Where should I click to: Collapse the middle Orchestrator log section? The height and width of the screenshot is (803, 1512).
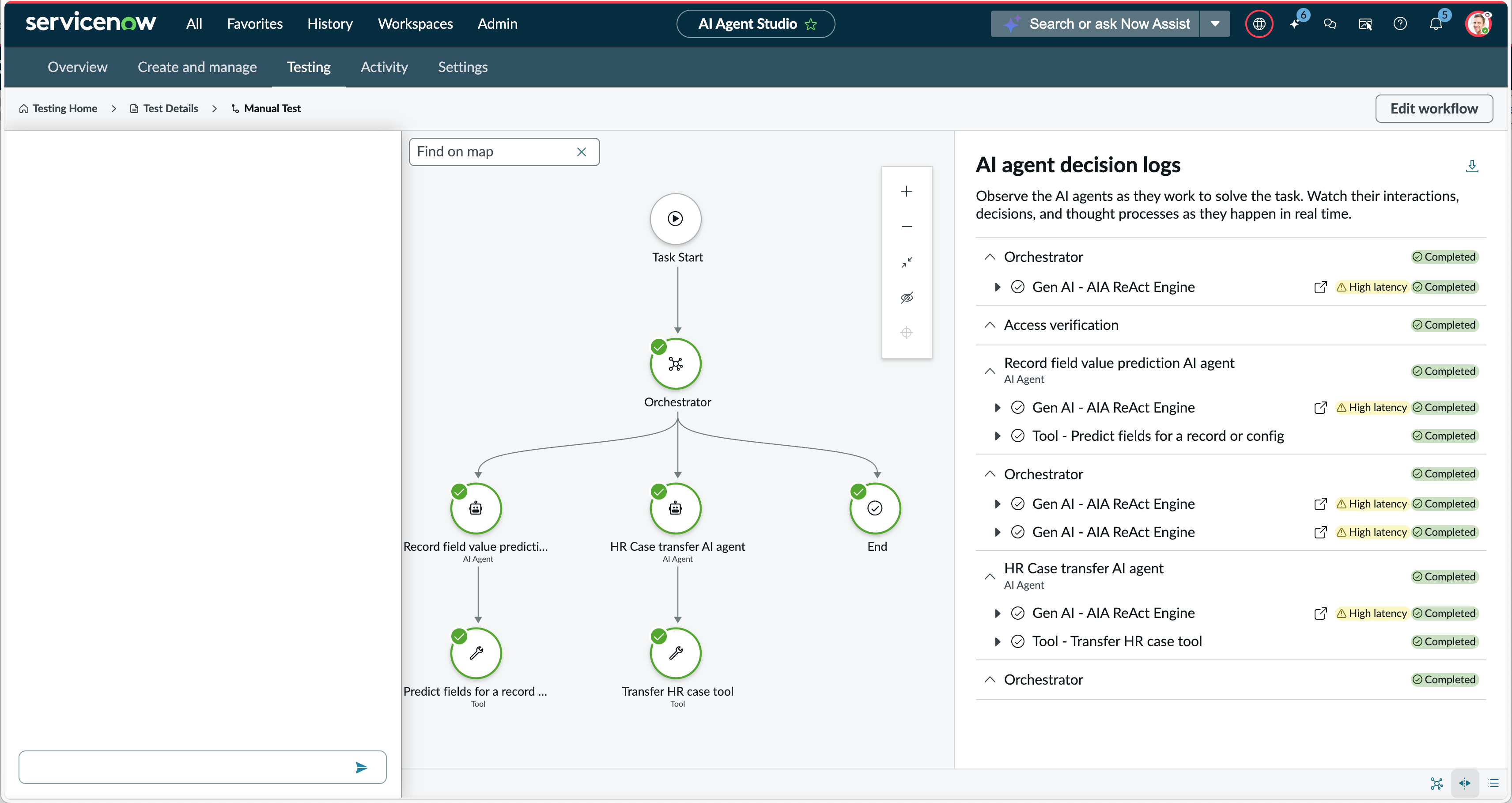coord(990,474)
